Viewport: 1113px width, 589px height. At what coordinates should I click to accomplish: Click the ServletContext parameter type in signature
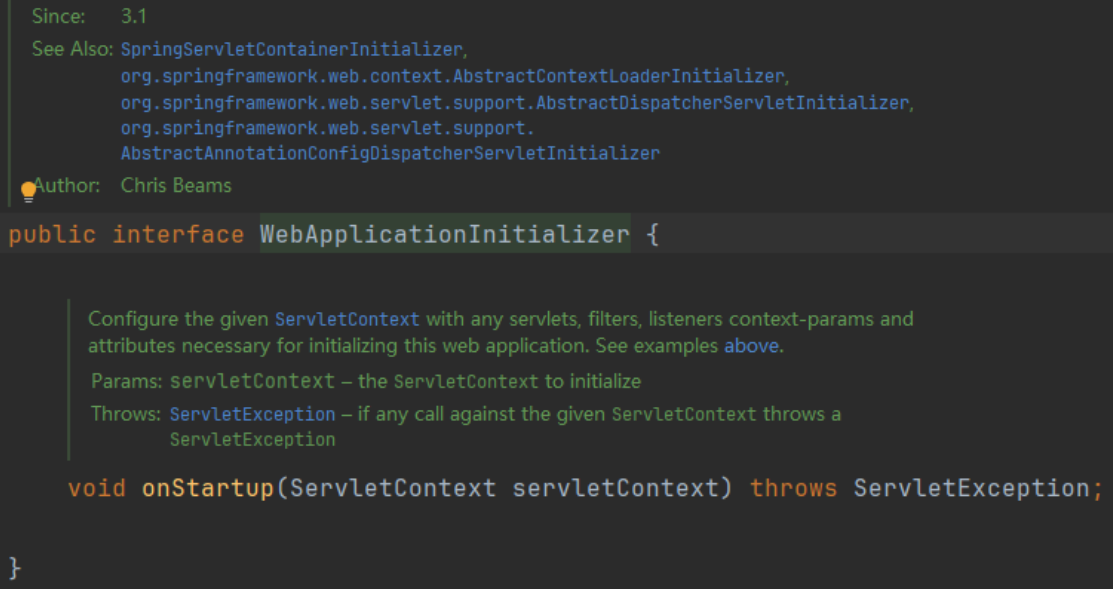393,488
